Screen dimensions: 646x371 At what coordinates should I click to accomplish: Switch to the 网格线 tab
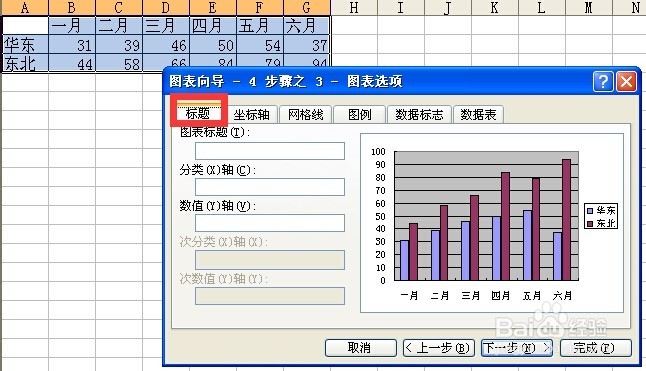click(305, 114)
